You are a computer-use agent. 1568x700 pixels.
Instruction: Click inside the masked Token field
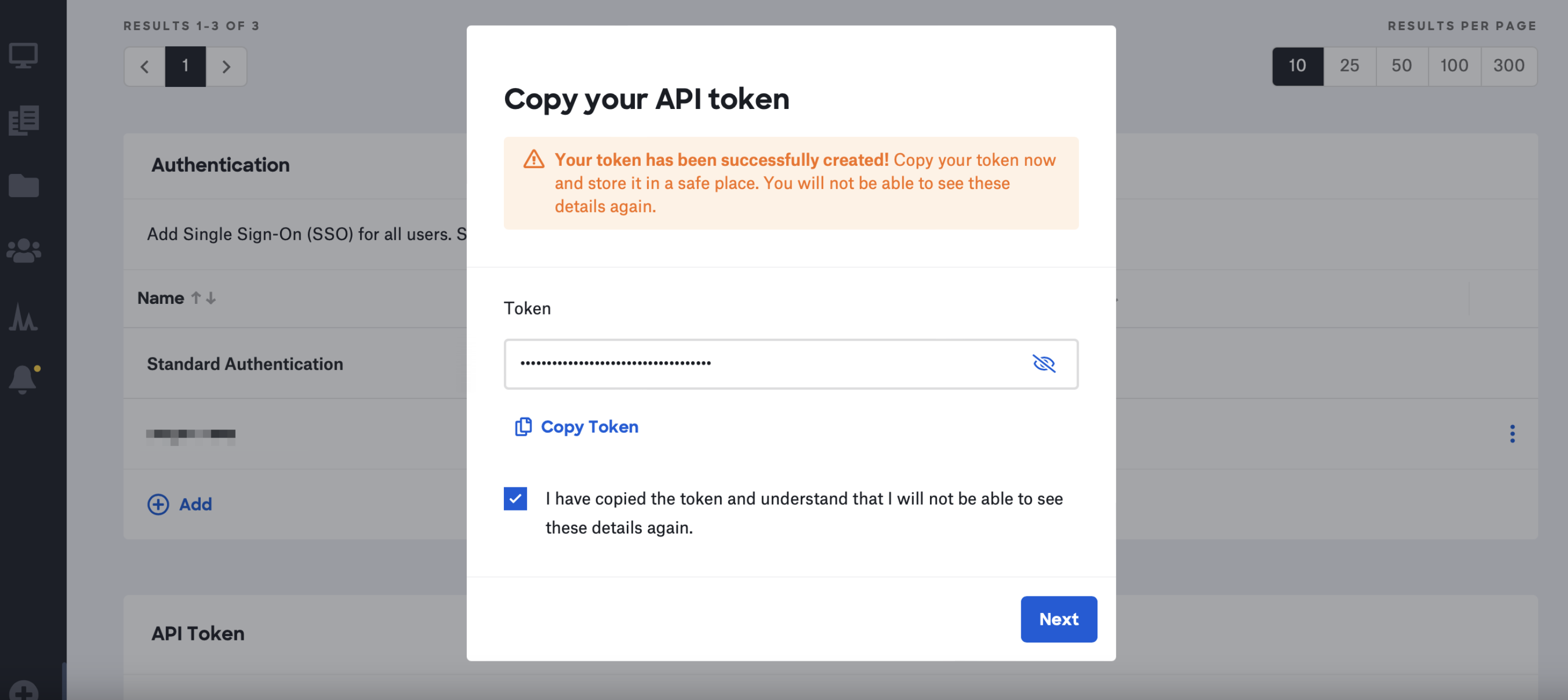point(790,363)
